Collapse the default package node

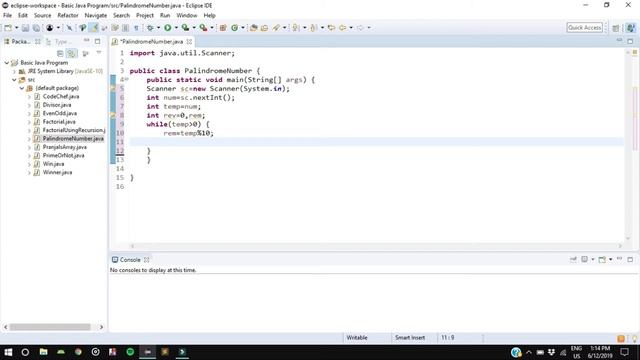(x=22, y=88)
